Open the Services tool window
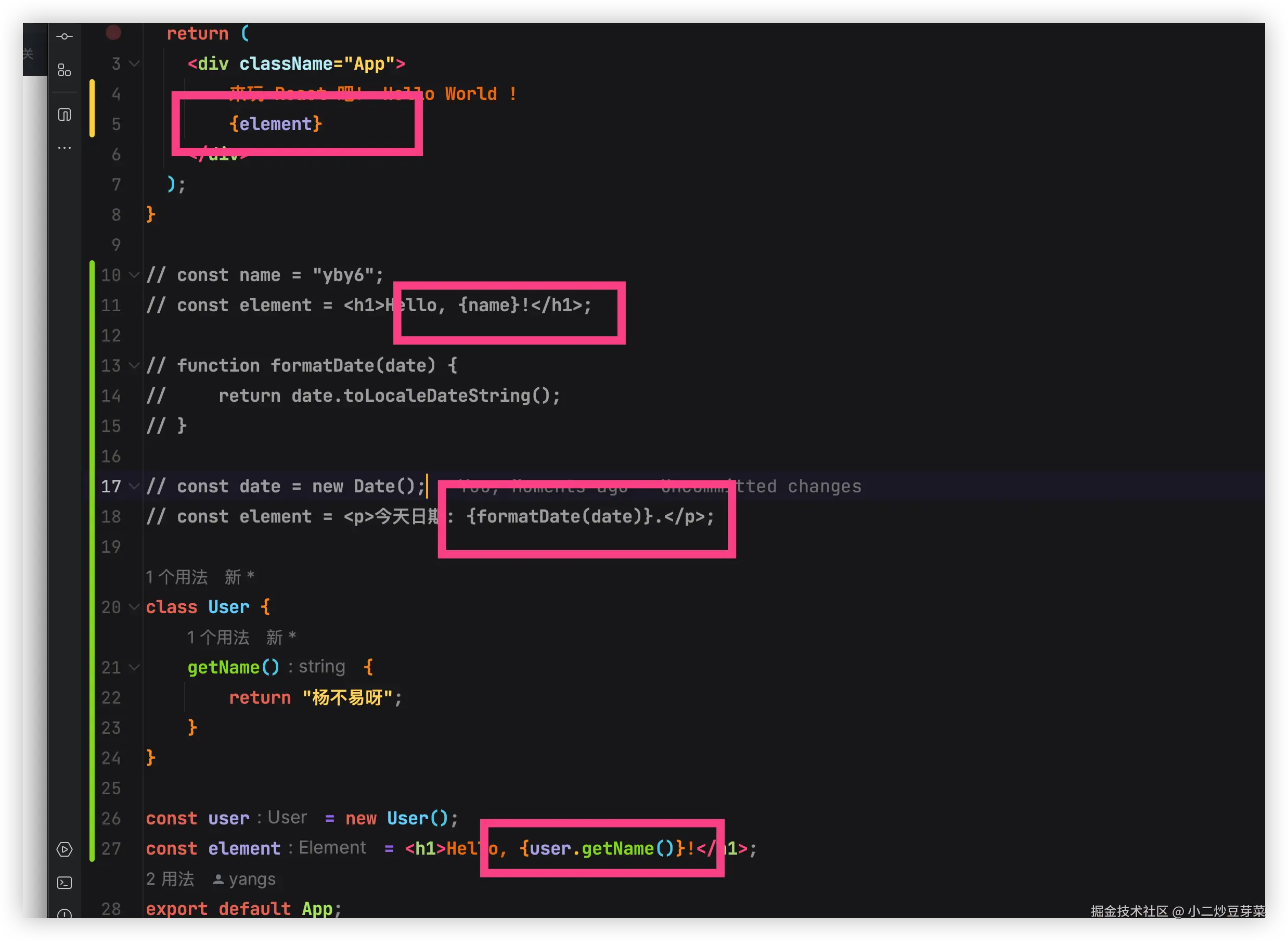Image resolution: width=1288 pixels, height=941 pixels. pyautogui.click(x=65, y=849)
